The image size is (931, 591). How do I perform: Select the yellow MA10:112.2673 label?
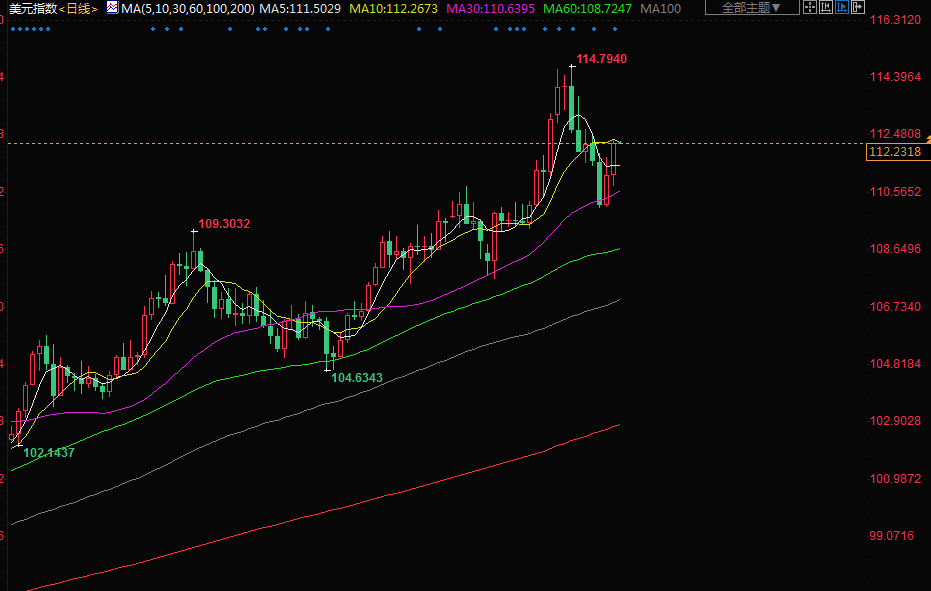(x=392, y=8)
